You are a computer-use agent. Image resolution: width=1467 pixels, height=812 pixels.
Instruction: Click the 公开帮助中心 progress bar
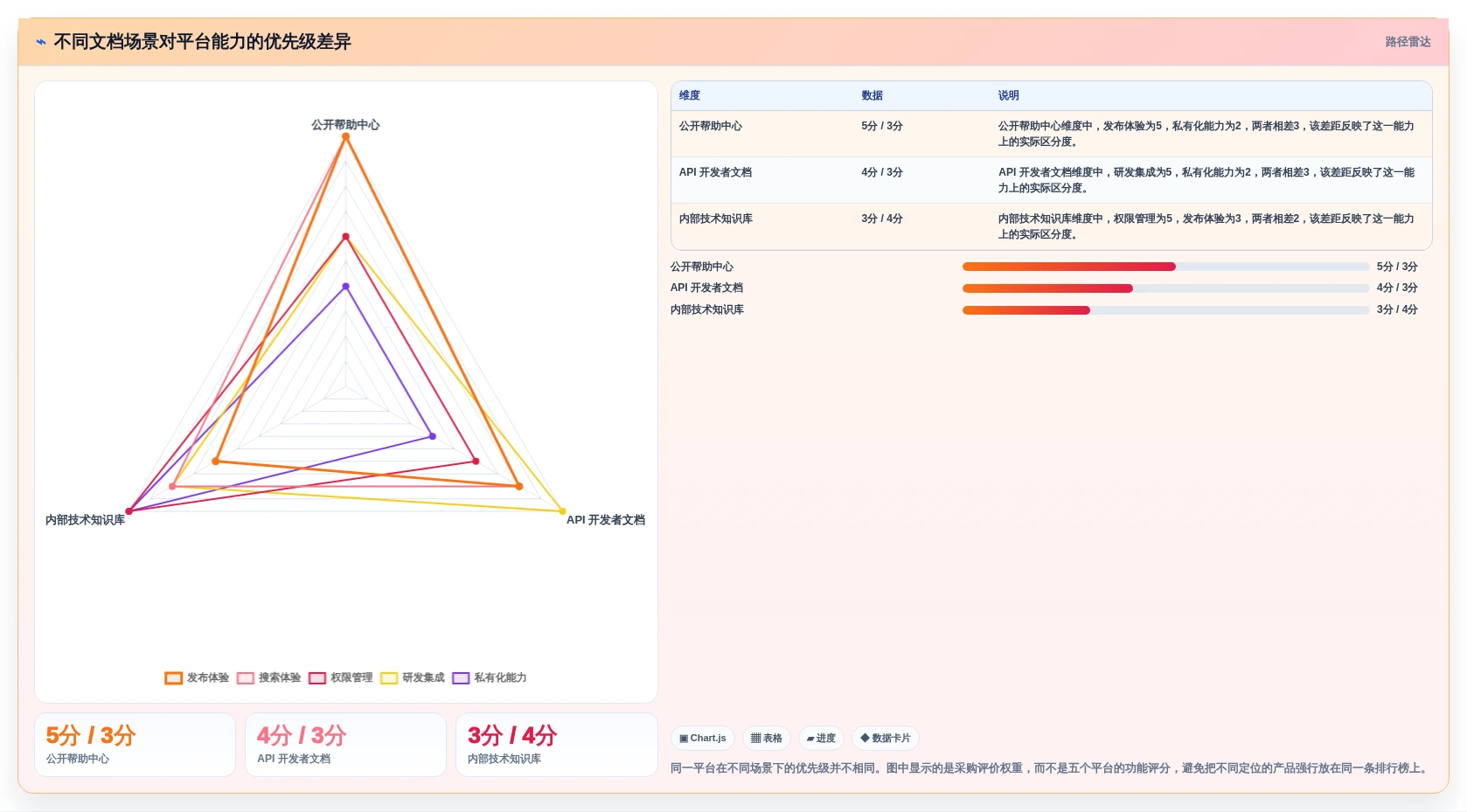point(1165,267)
